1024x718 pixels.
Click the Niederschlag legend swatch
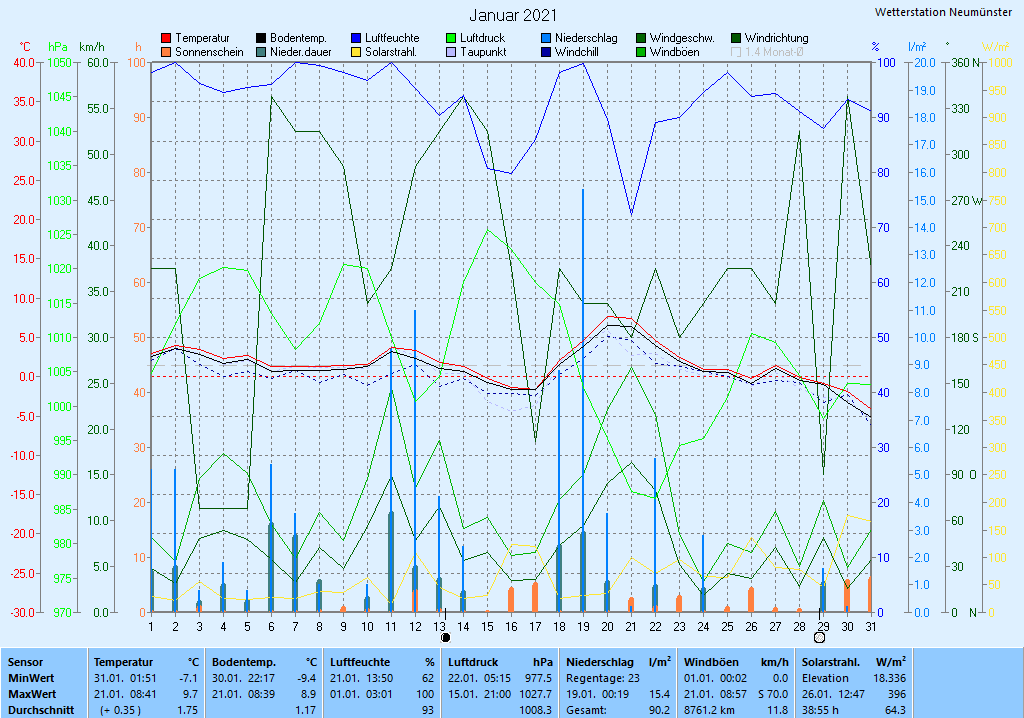pyautogui.click(x=546, y=39)
